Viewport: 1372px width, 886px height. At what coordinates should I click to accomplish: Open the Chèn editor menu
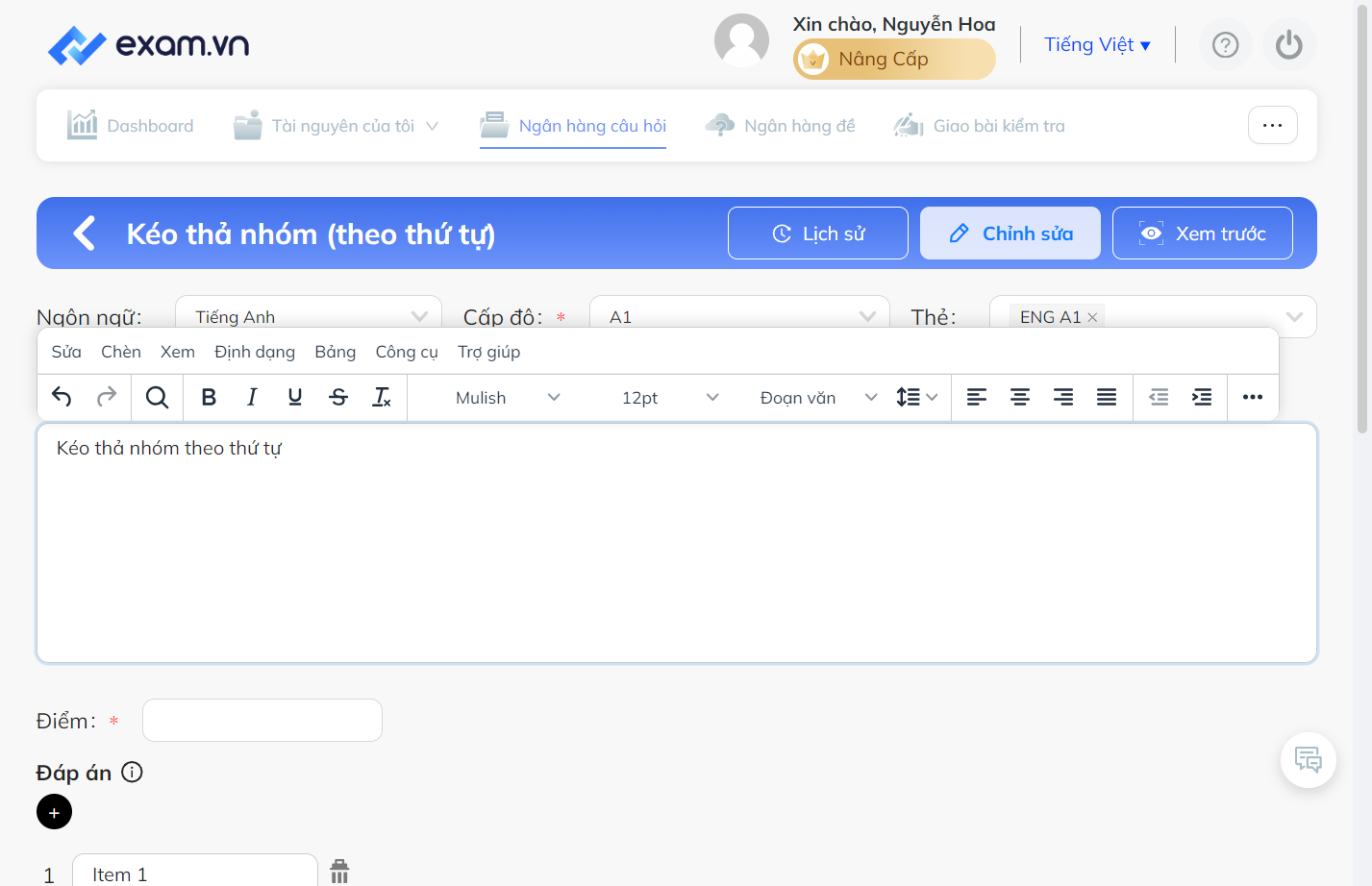pos(121,352)
